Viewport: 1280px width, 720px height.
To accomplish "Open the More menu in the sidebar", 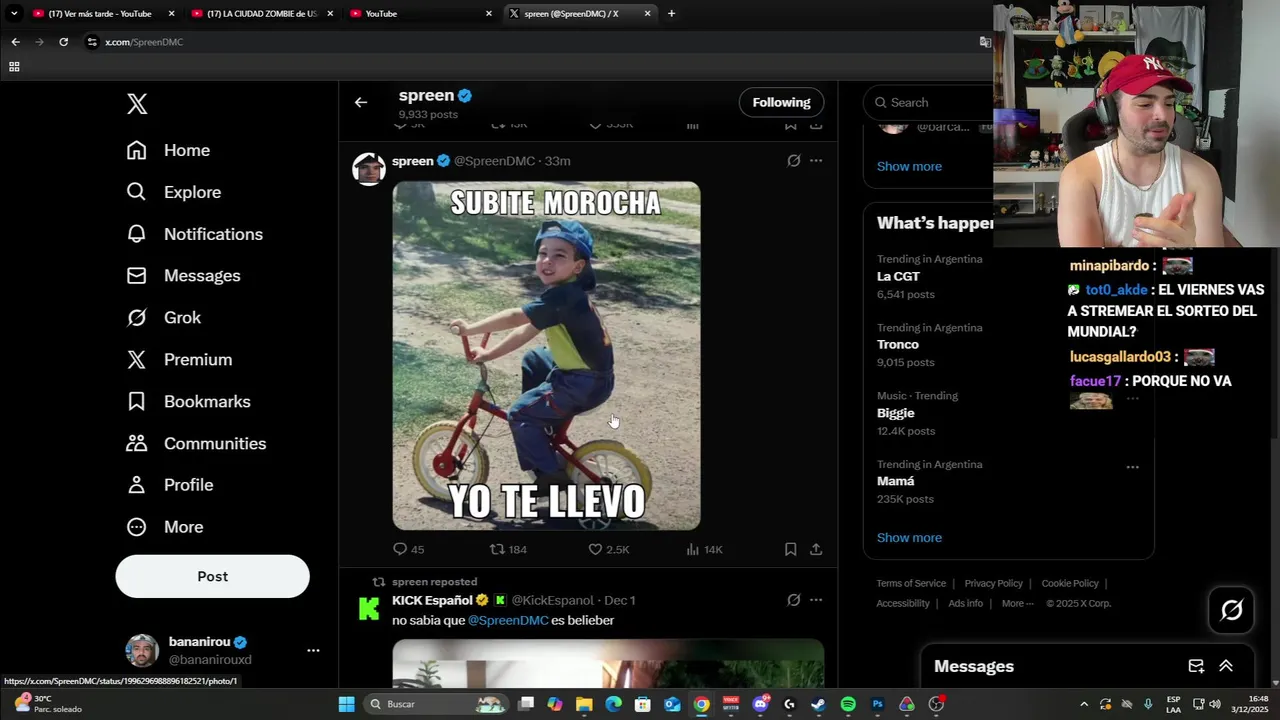I will (x=165, y=527).
